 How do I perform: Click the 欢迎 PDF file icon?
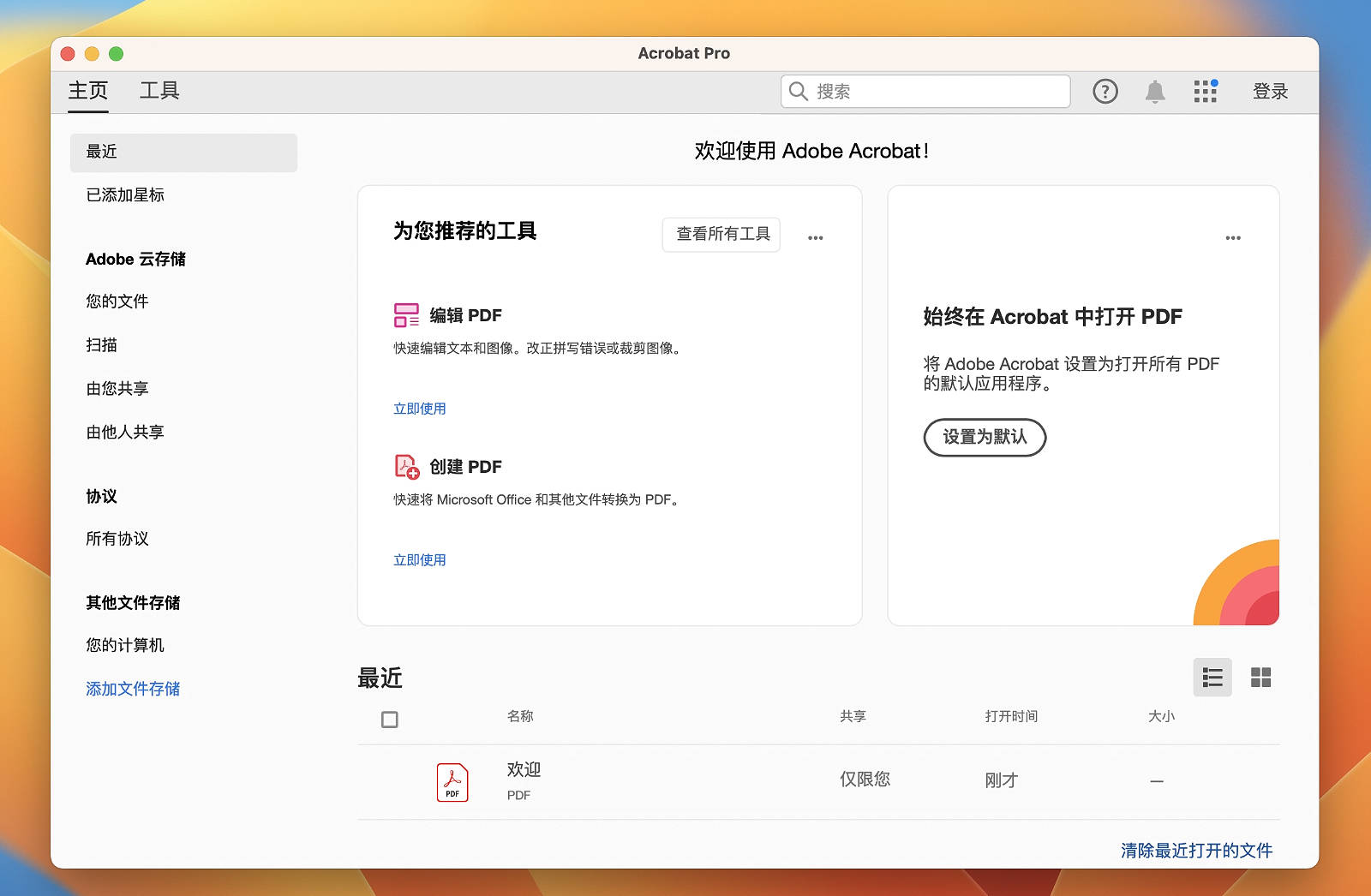(x=452, y=782)
